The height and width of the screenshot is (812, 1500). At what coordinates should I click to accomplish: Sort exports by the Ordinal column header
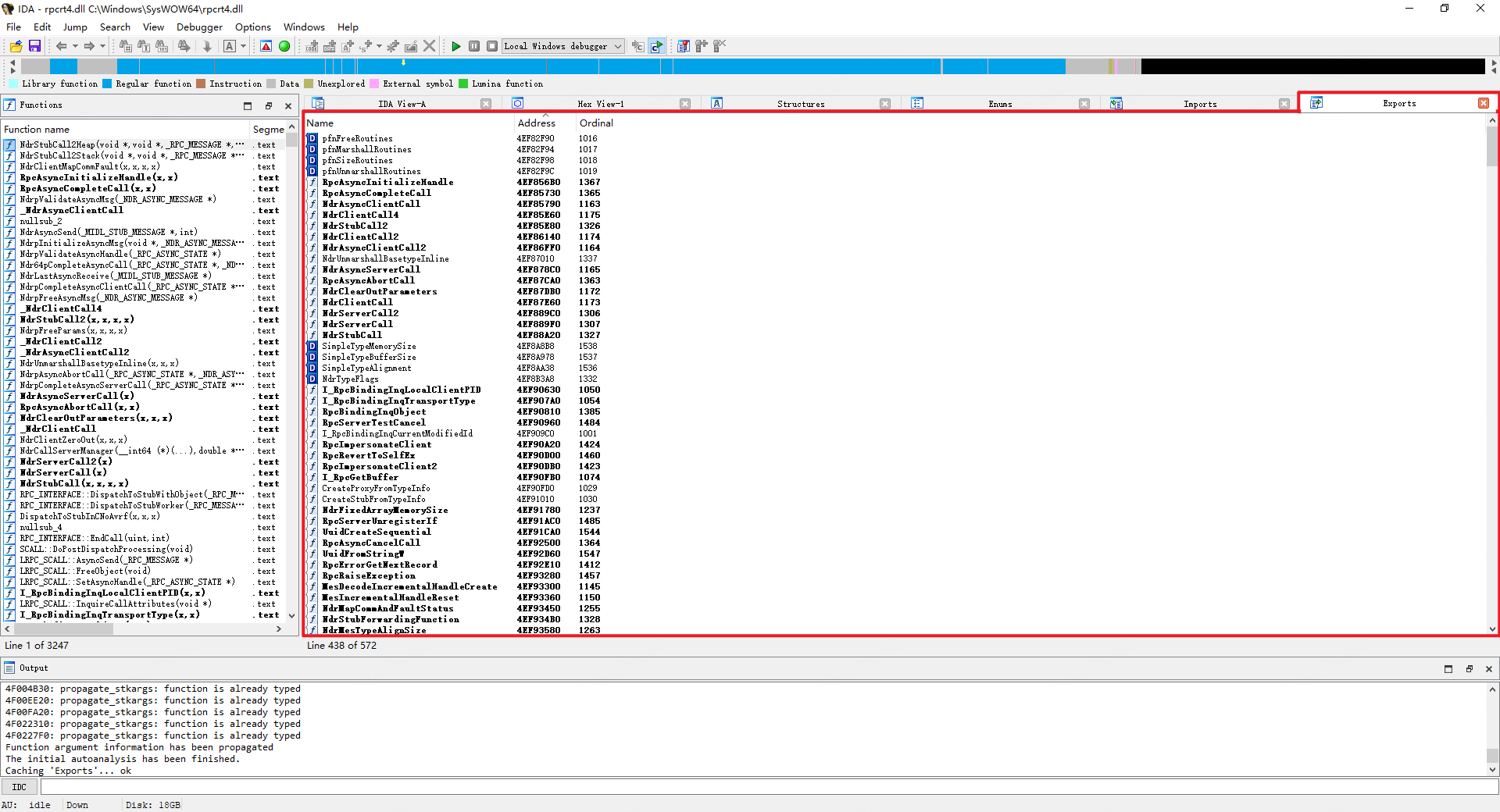595,123
